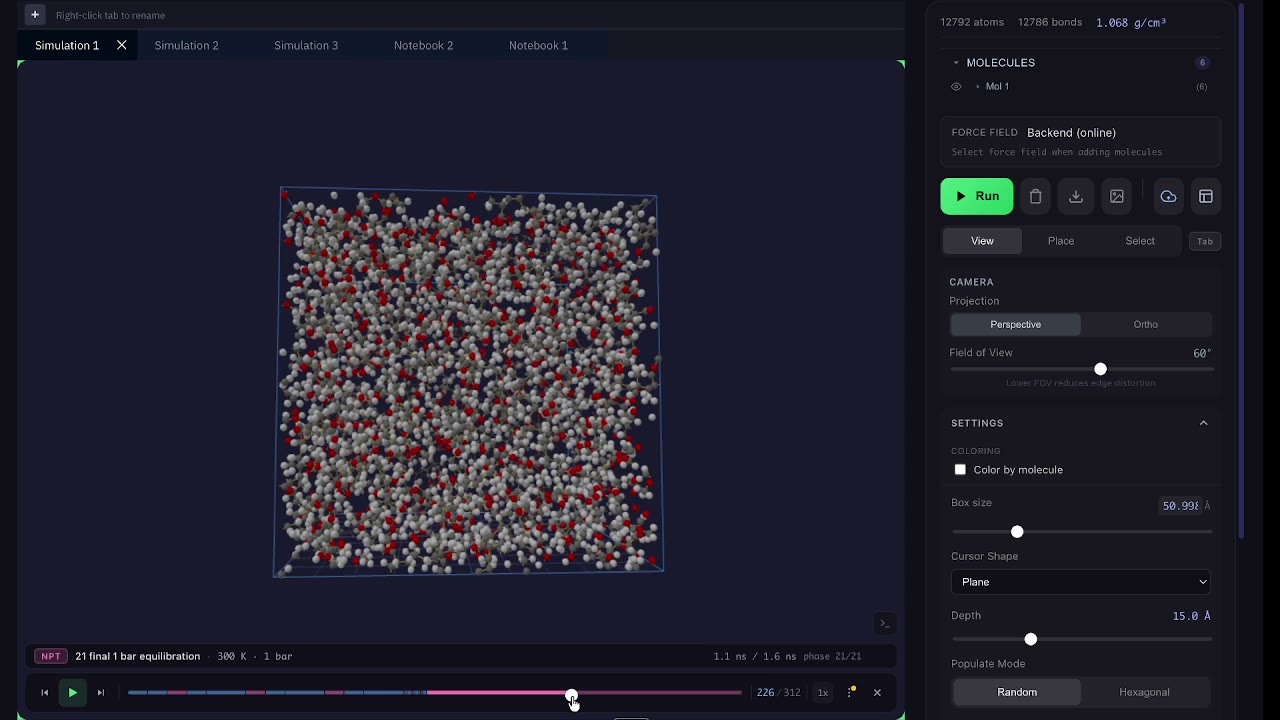This screenshot has width=1280, height=720.
Task: Click the download icon in toolbar
Action: pos(1076,197)
